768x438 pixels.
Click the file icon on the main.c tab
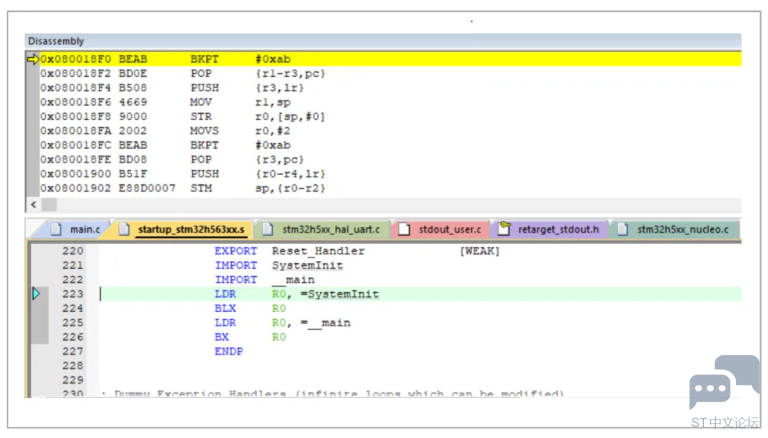click(56, 229)
